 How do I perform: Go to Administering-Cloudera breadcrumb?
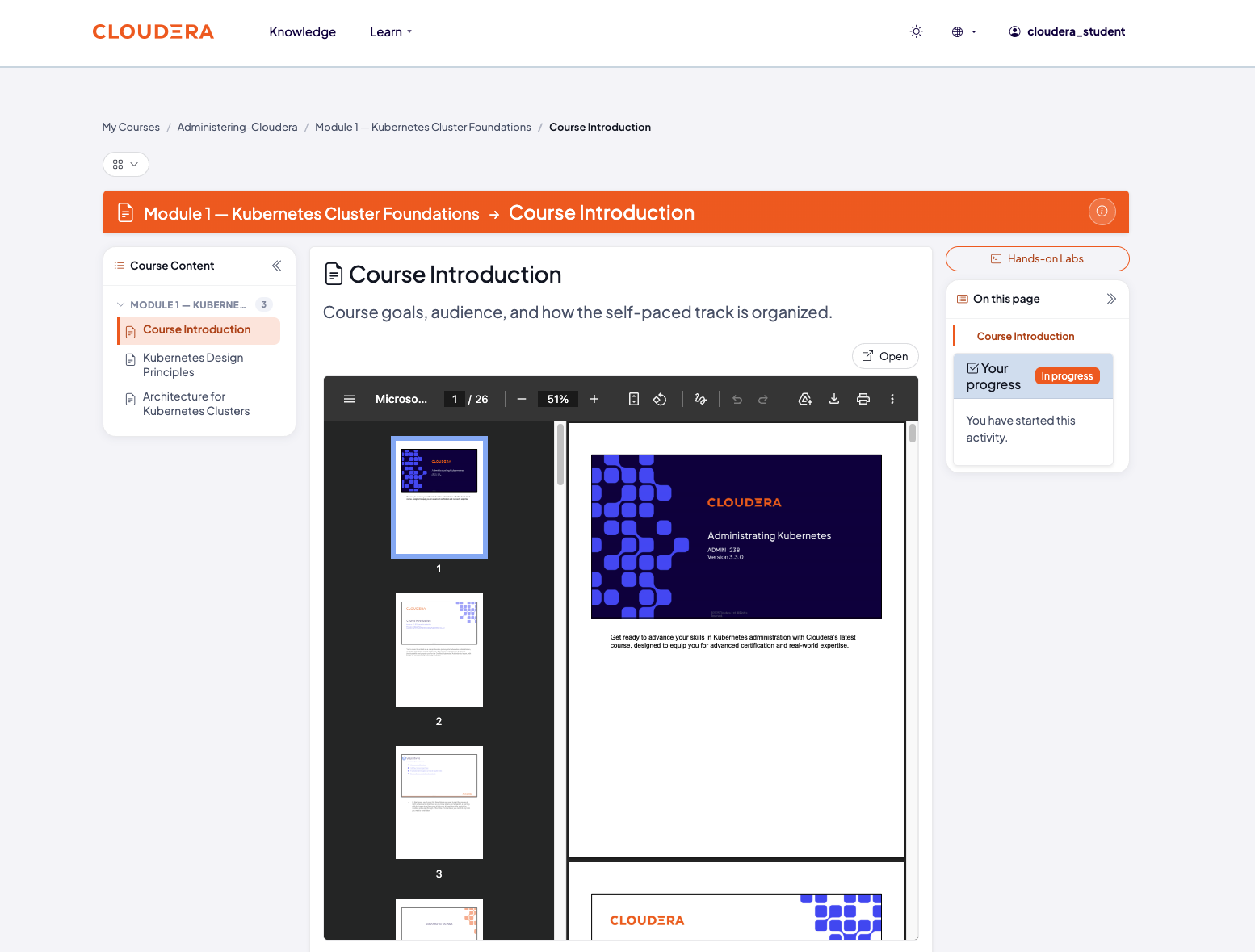pos(237,127)
